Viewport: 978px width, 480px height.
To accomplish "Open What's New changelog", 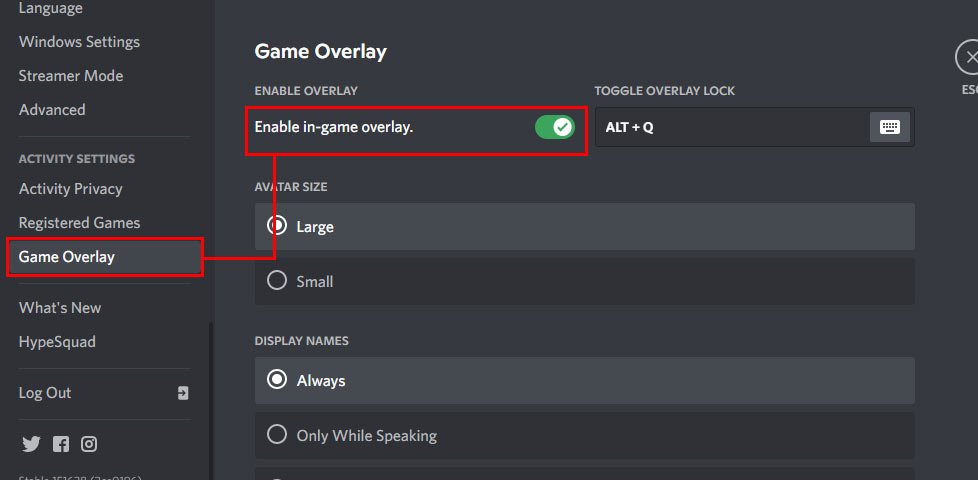I will tap(60, 308).
